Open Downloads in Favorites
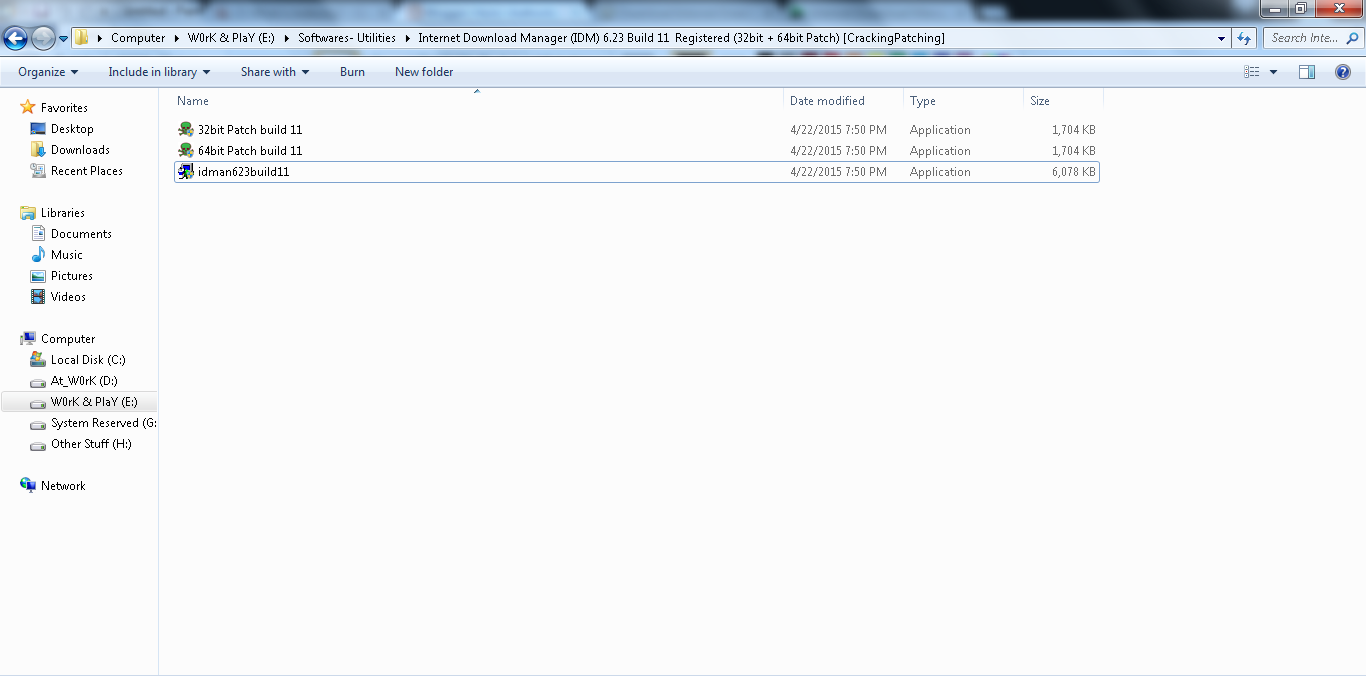This screenshot has width=1366, height=676. [80, 150]
